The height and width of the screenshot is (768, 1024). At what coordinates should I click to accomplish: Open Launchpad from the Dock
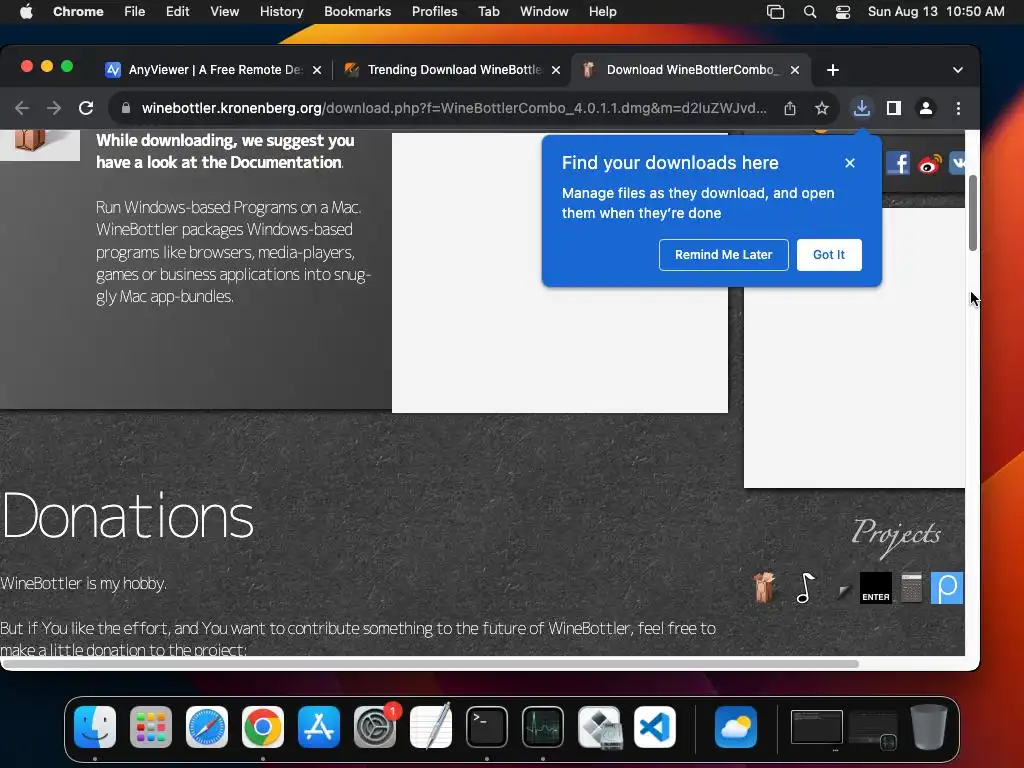pos(151,727)
